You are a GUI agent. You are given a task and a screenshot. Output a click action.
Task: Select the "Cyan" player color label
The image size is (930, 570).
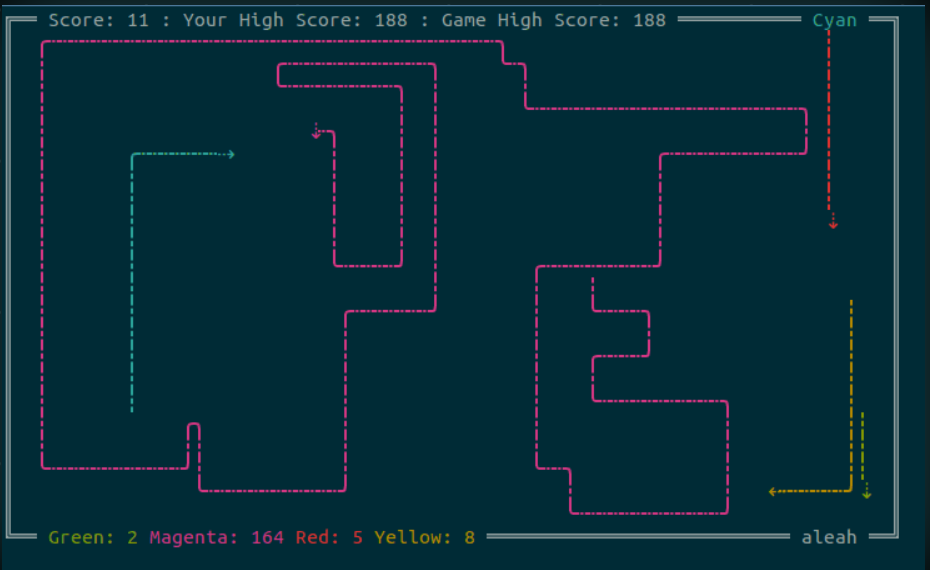834,20
